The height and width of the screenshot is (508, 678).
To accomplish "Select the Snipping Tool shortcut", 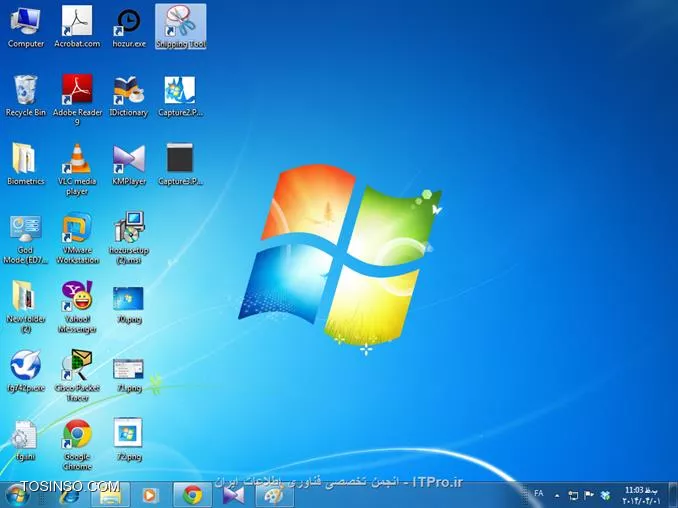I will [x=181, y=27].
